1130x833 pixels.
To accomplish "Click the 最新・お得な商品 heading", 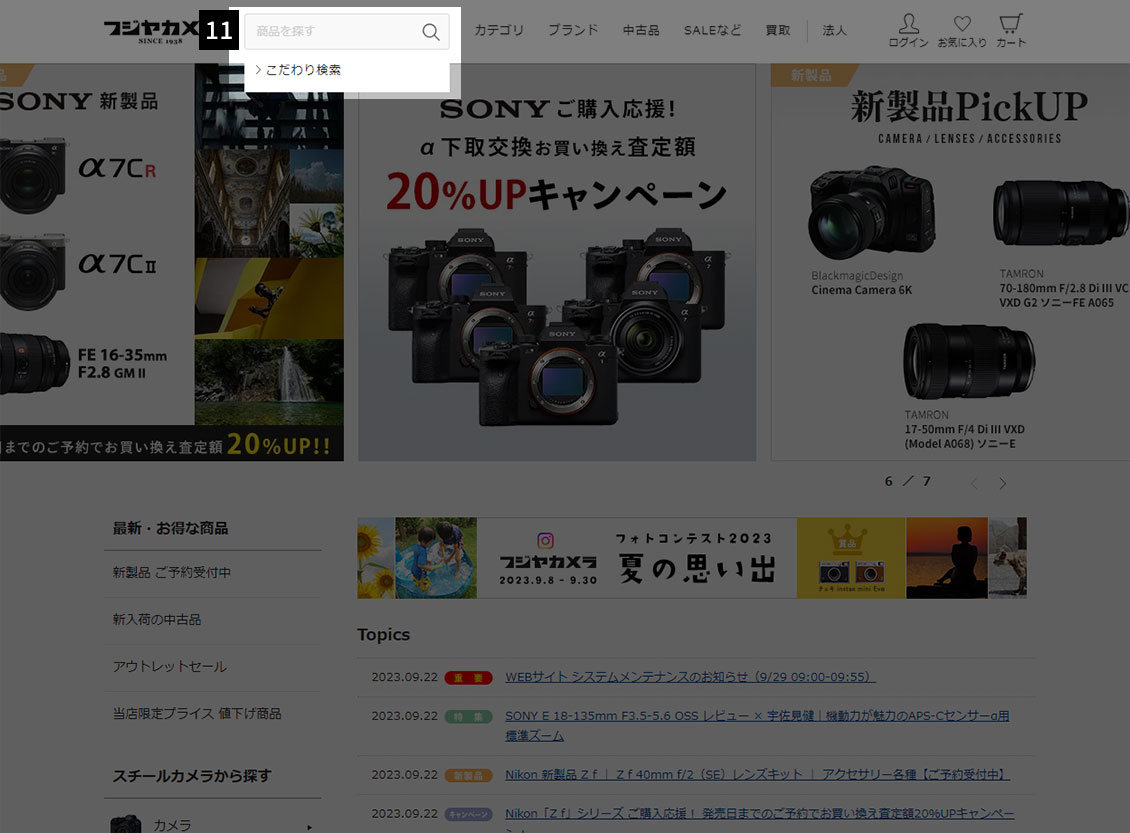I will (x=170, y=528).
